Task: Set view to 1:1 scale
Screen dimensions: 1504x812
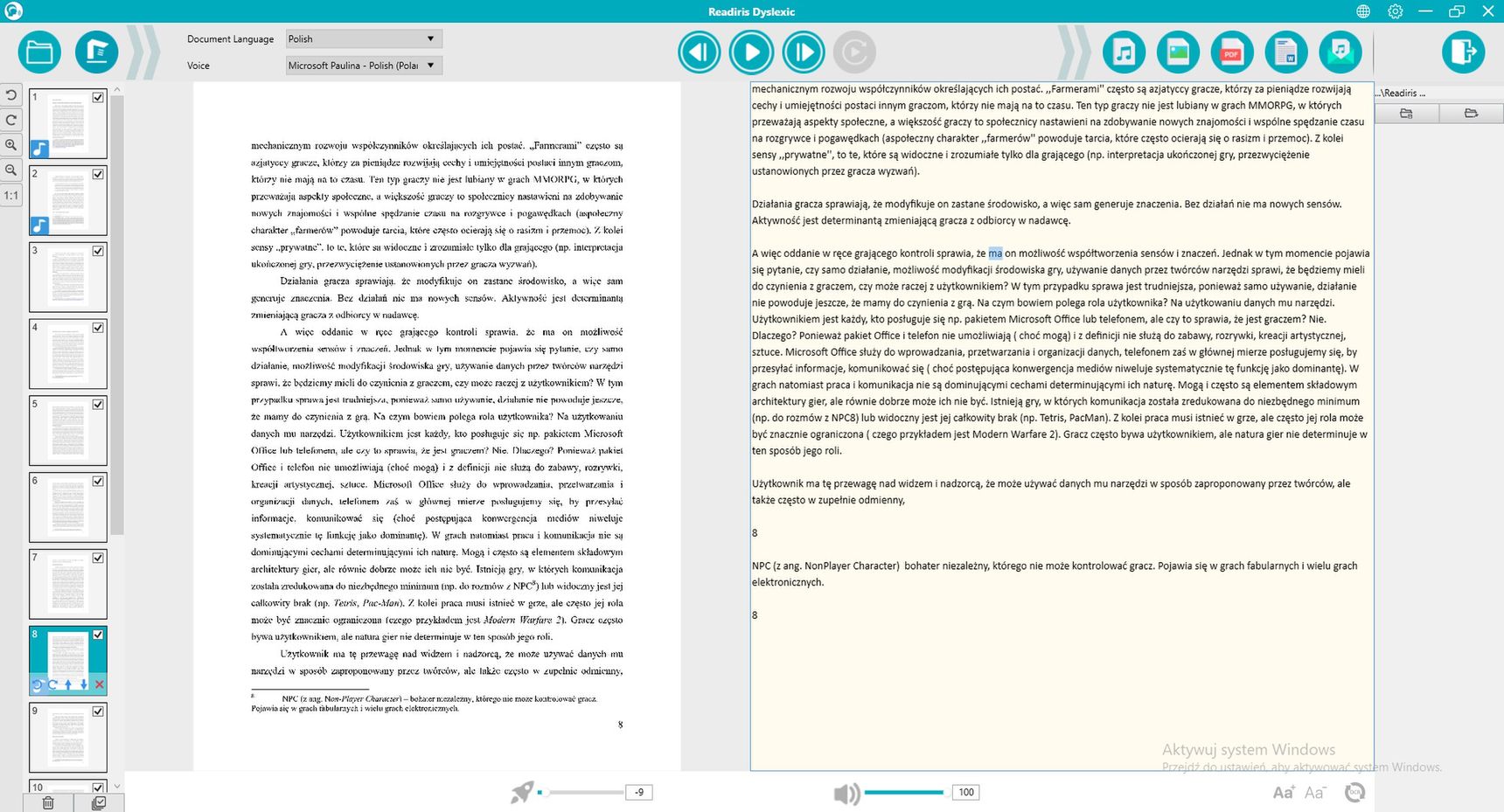Action: (11, 196)
